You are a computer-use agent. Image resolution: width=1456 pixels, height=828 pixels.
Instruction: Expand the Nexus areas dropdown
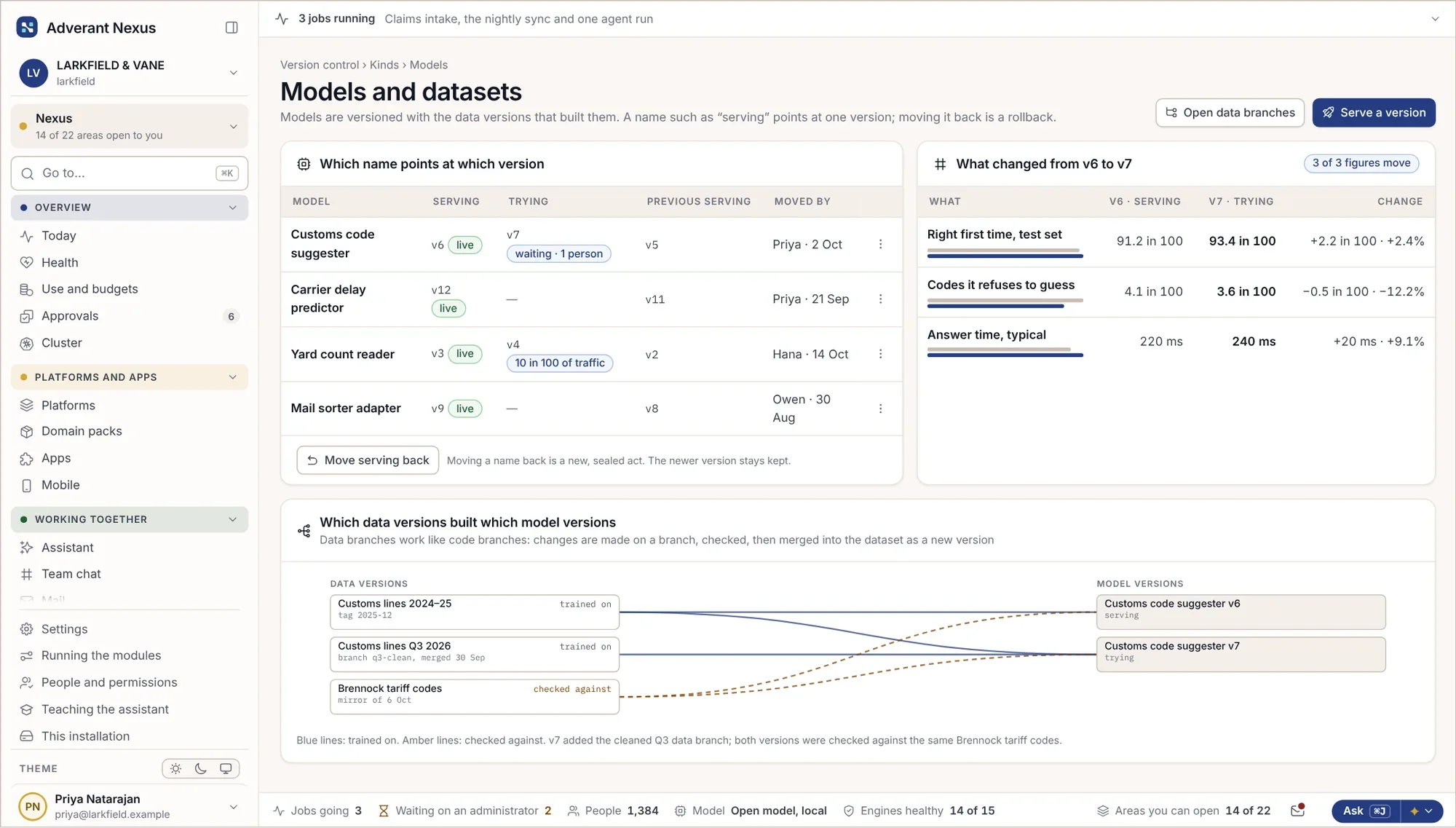tap(130, 126)
